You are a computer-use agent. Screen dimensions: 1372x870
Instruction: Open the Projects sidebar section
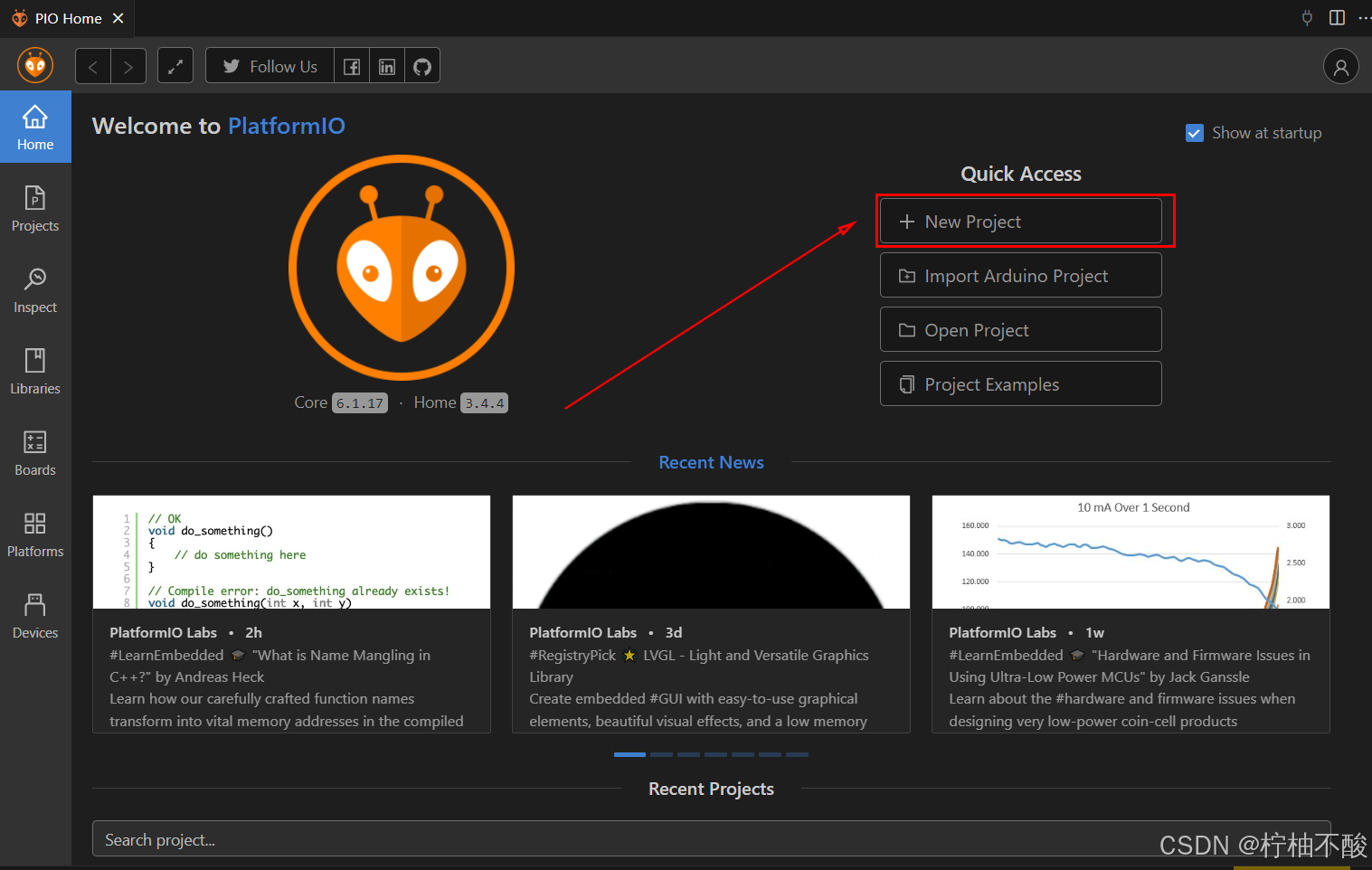pyautogui.click(x=35, y=209)
